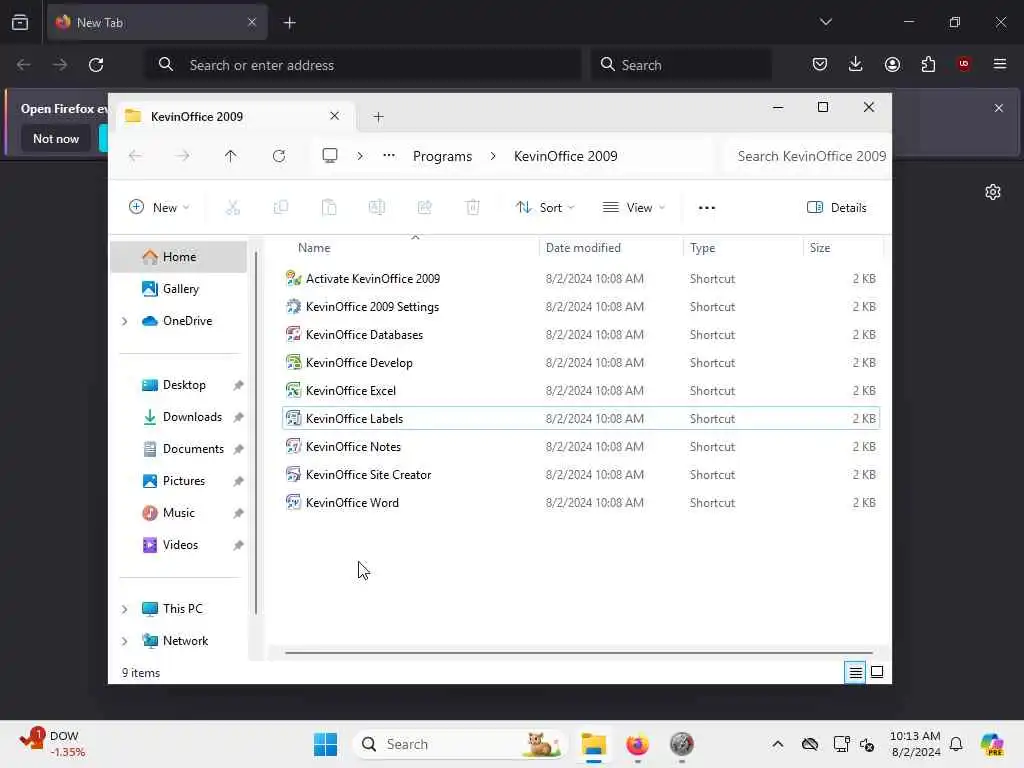Expand the This PC tree node
The height and width of the screenshot is (768, 1024).
click(124, 609)
